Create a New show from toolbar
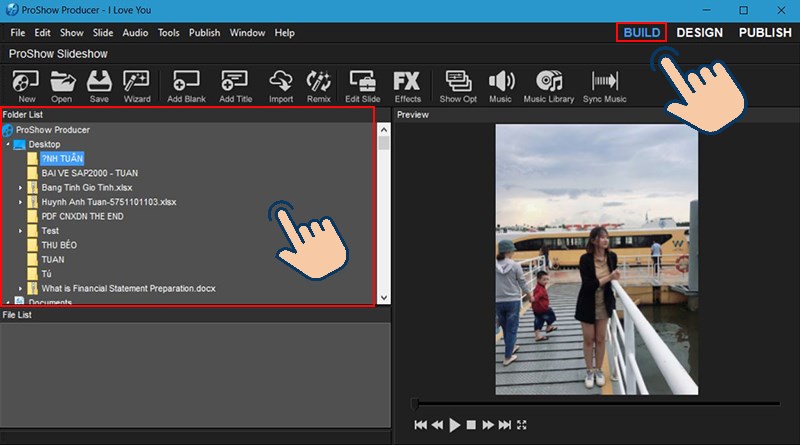 point(26,87)
